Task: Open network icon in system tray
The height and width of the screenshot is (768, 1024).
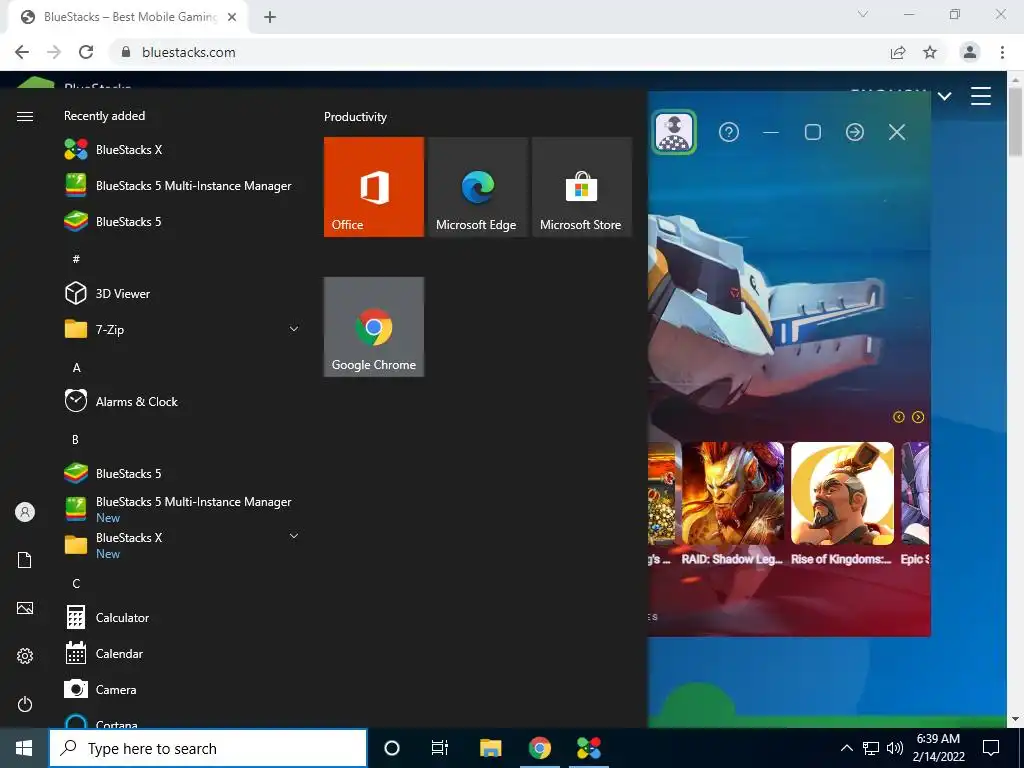Action: pyautogui.click(x=871, y=748)
